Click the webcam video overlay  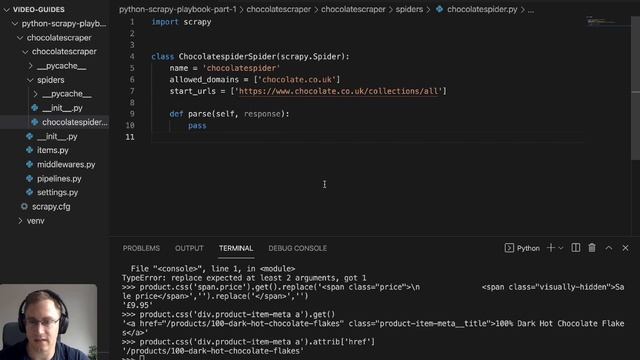[x=49, y=322]
